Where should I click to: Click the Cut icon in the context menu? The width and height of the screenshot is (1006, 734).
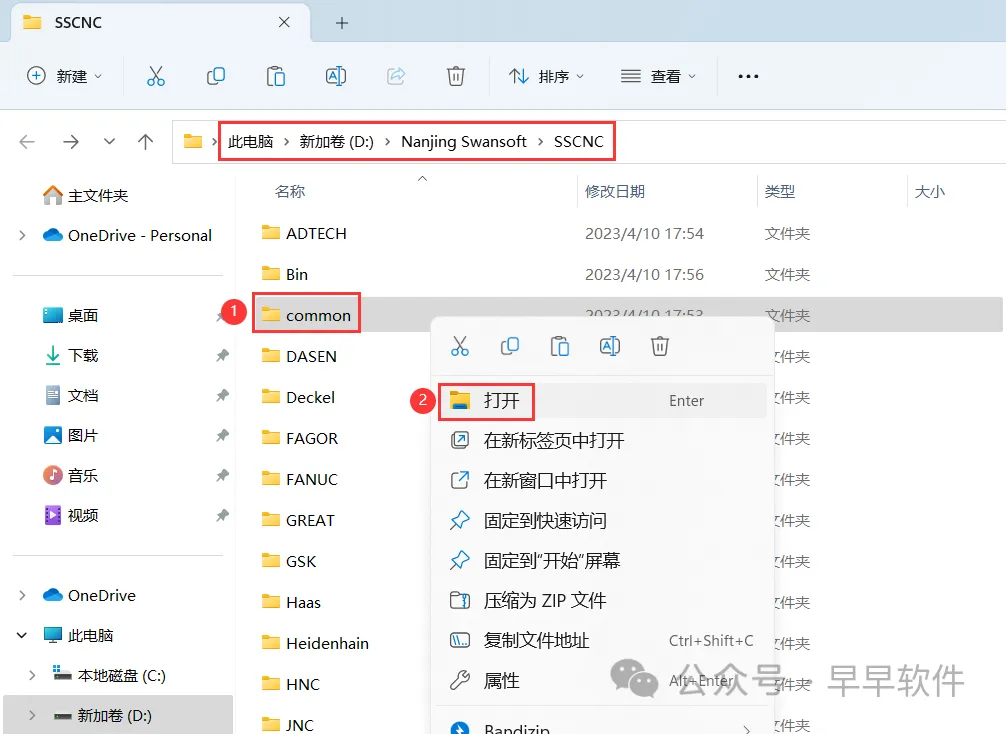459,346
